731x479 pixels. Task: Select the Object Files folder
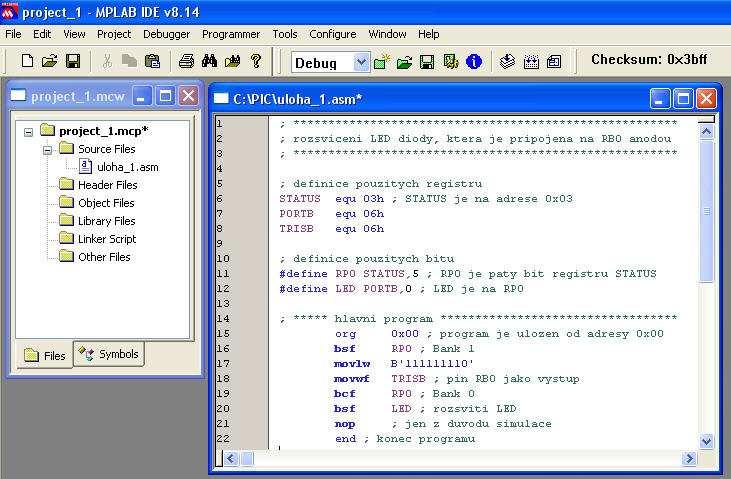(x=106, y=203)
